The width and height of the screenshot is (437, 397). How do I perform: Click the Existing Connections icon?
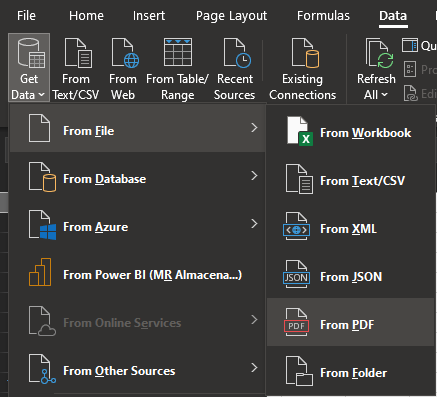[305, 53]
